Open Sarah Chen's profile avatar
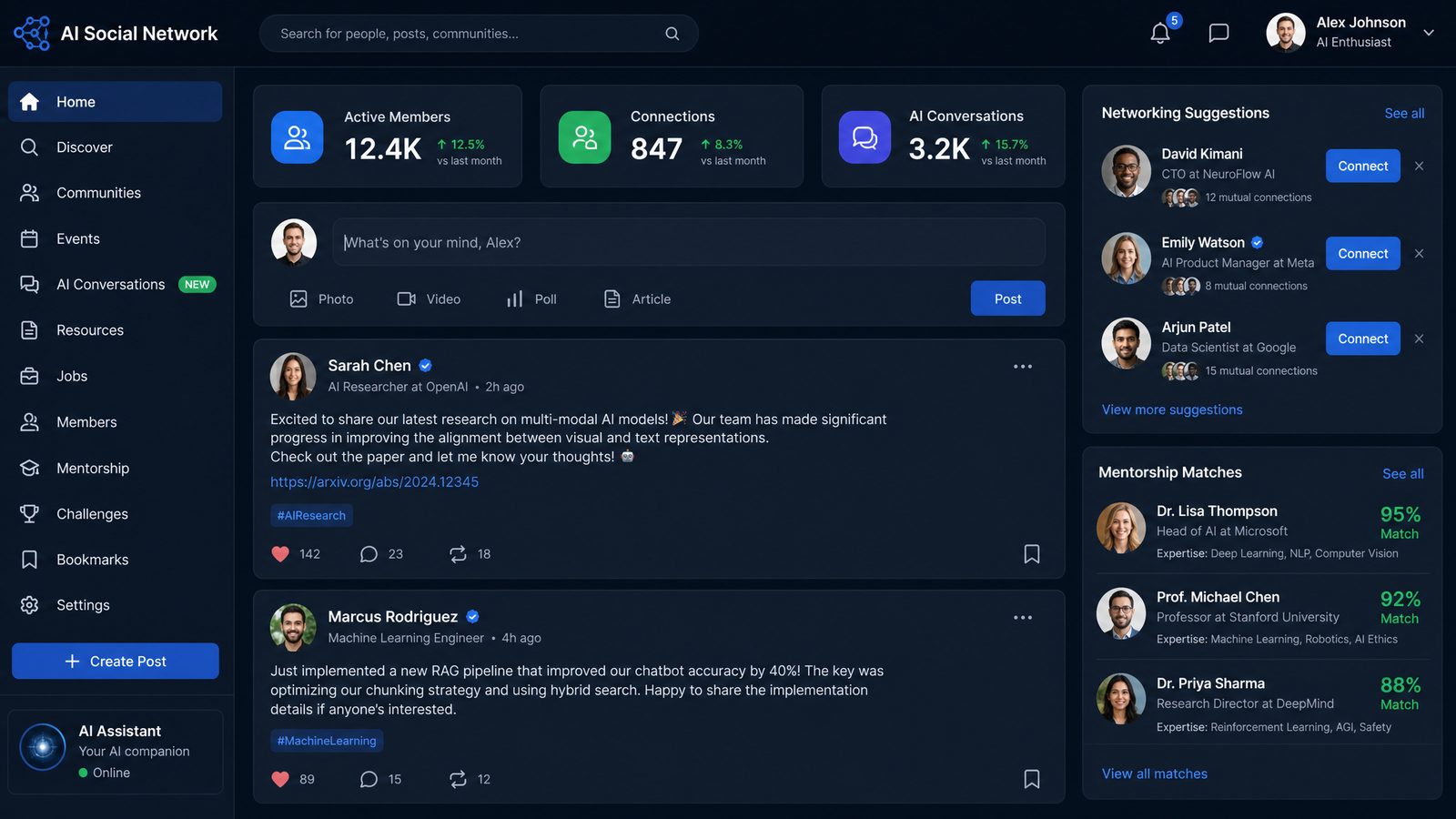Viewport: 1456px width, 819px height. tap(293, 376)
